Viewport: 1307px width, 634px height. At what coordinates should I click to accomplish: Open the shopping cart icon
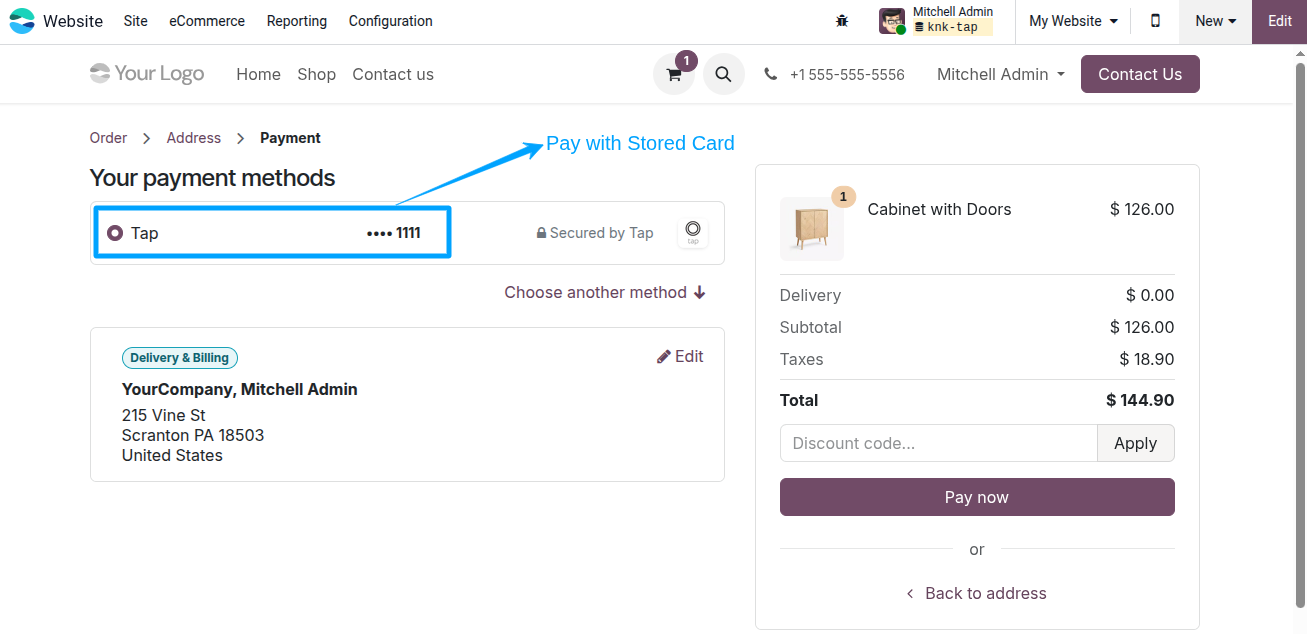pos(673,74)
